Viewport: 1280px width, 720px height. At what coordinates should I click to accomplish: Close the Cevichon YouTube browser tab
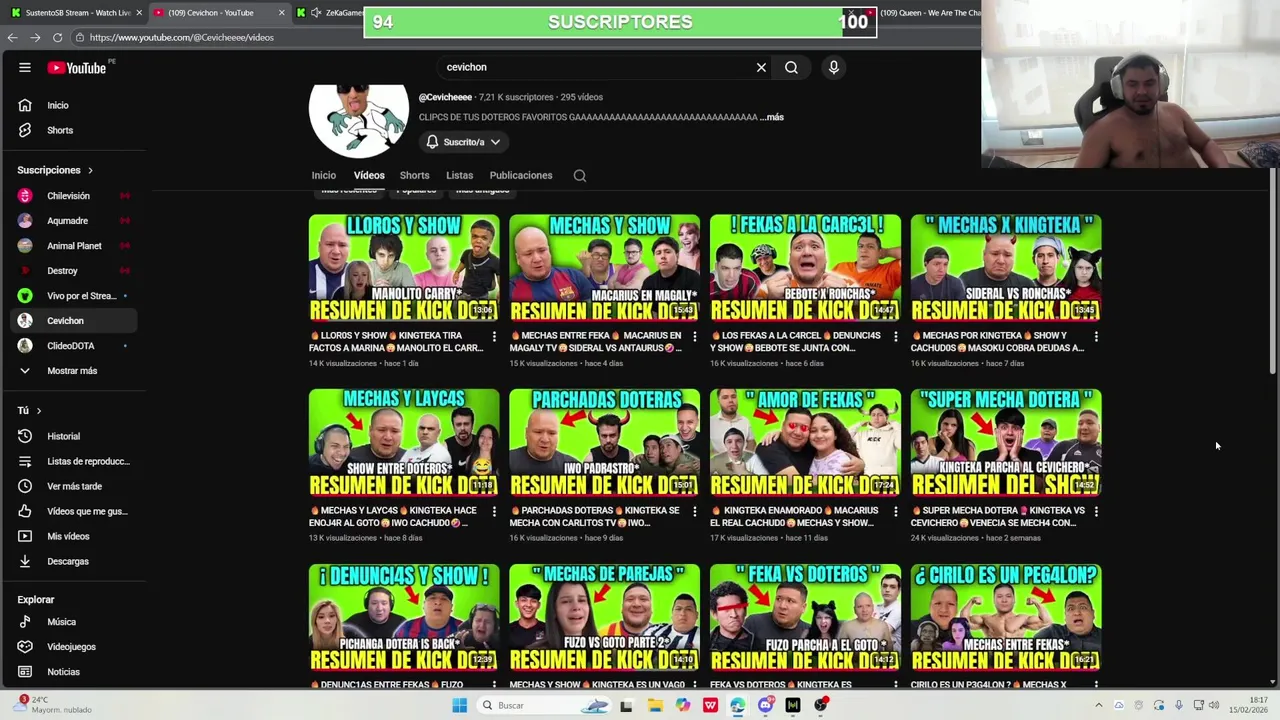(281, 13)
